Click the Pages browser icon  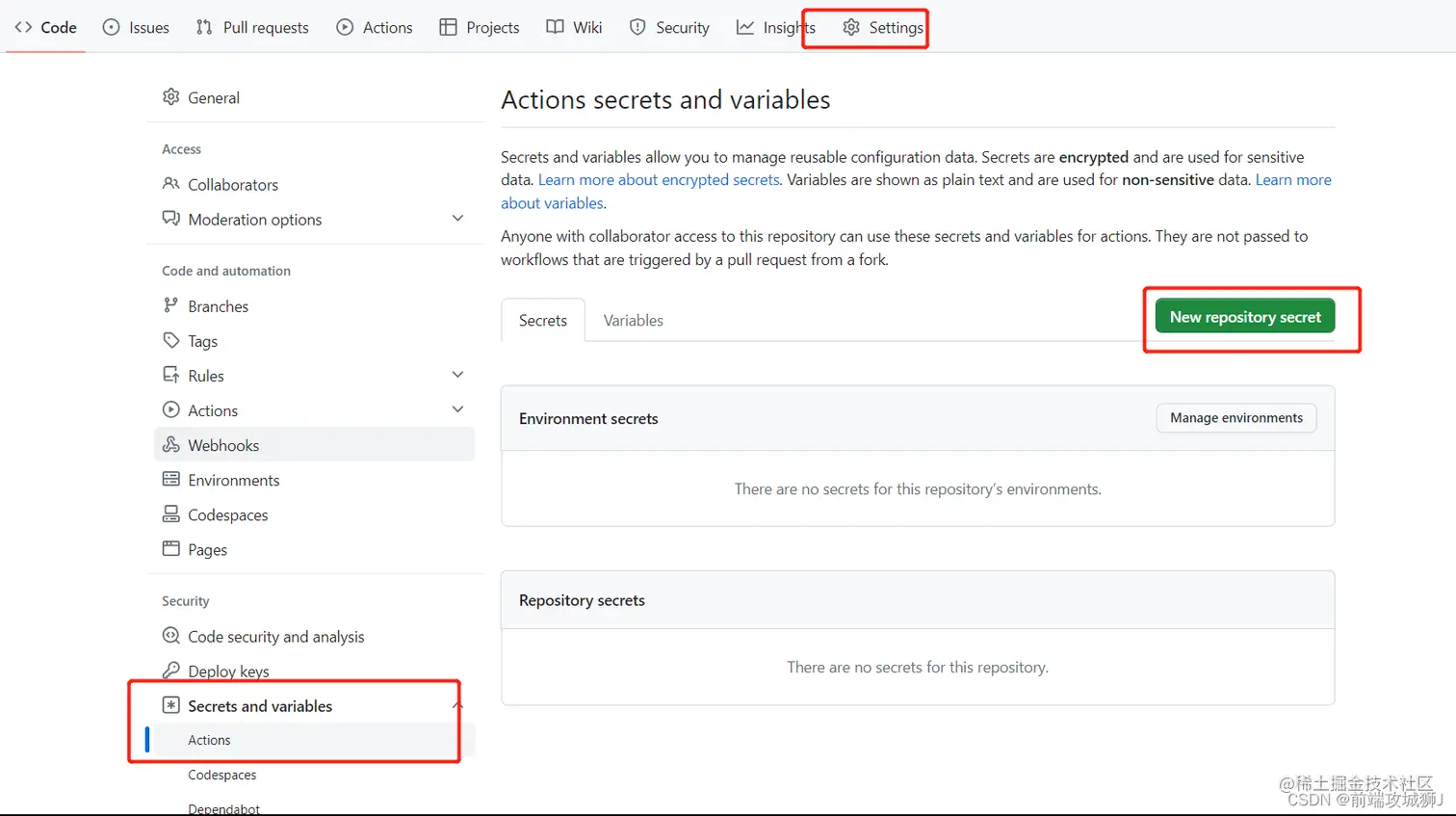171,548
